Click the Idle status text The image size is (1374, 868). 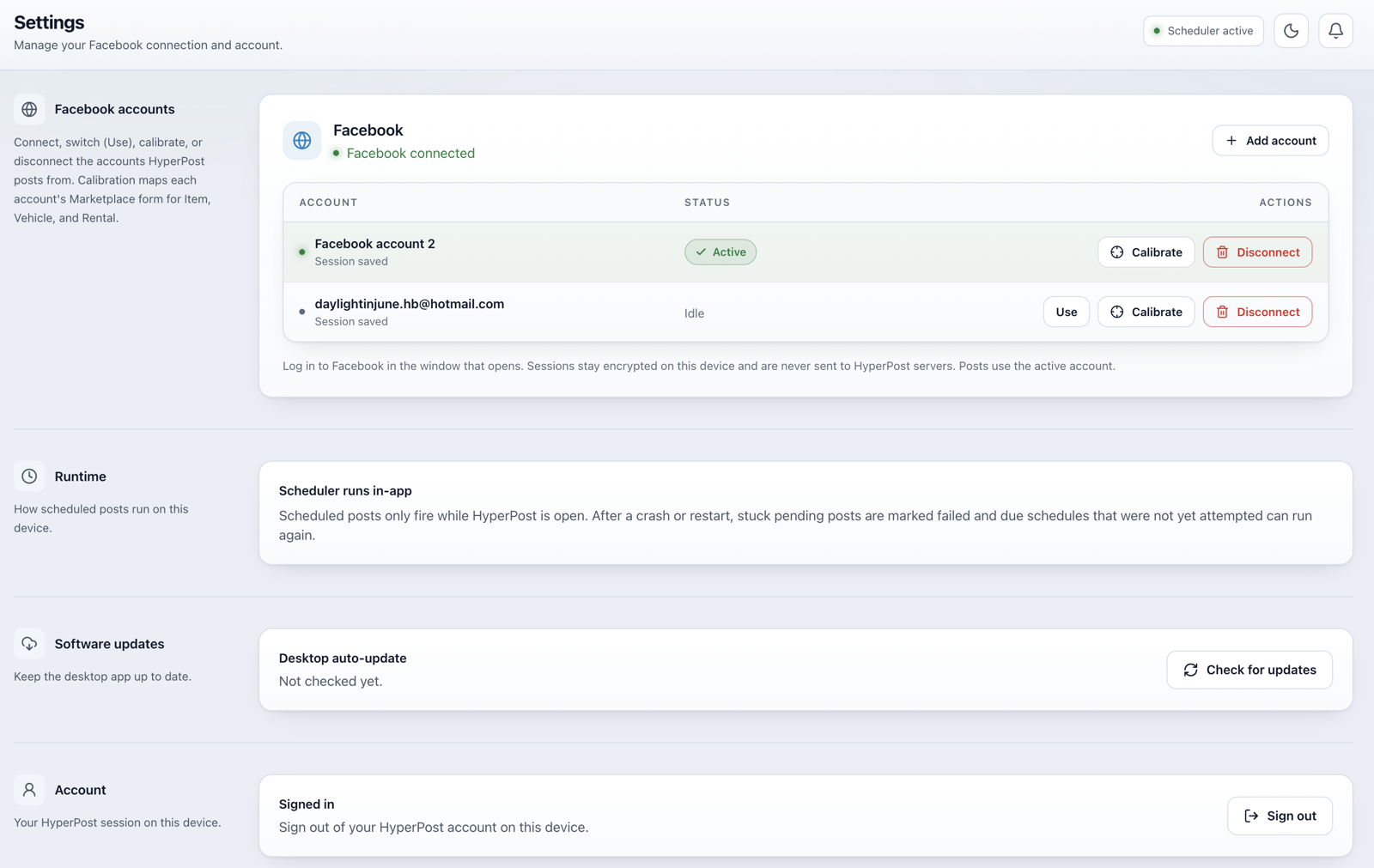694,313
